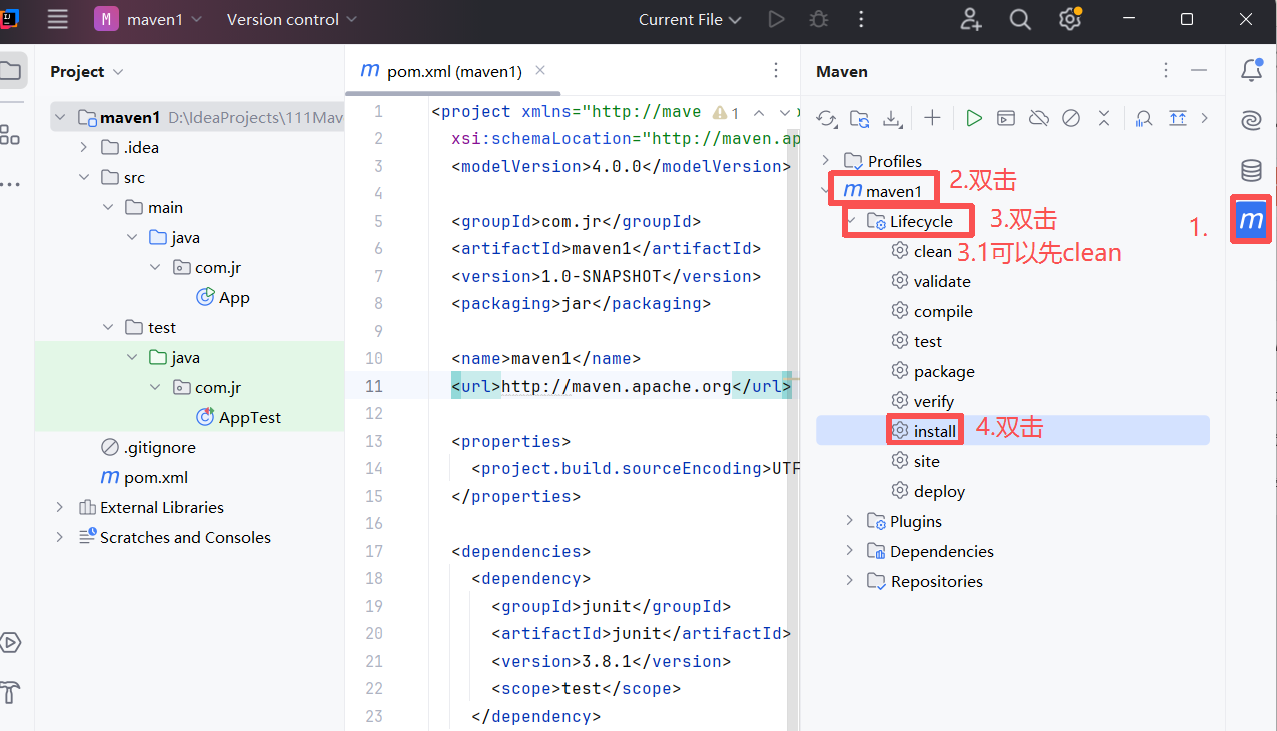Add Maven projects with plus icon
Image resolution: width=1277 pixels, height=731 pixels.
tap(932, 118)
